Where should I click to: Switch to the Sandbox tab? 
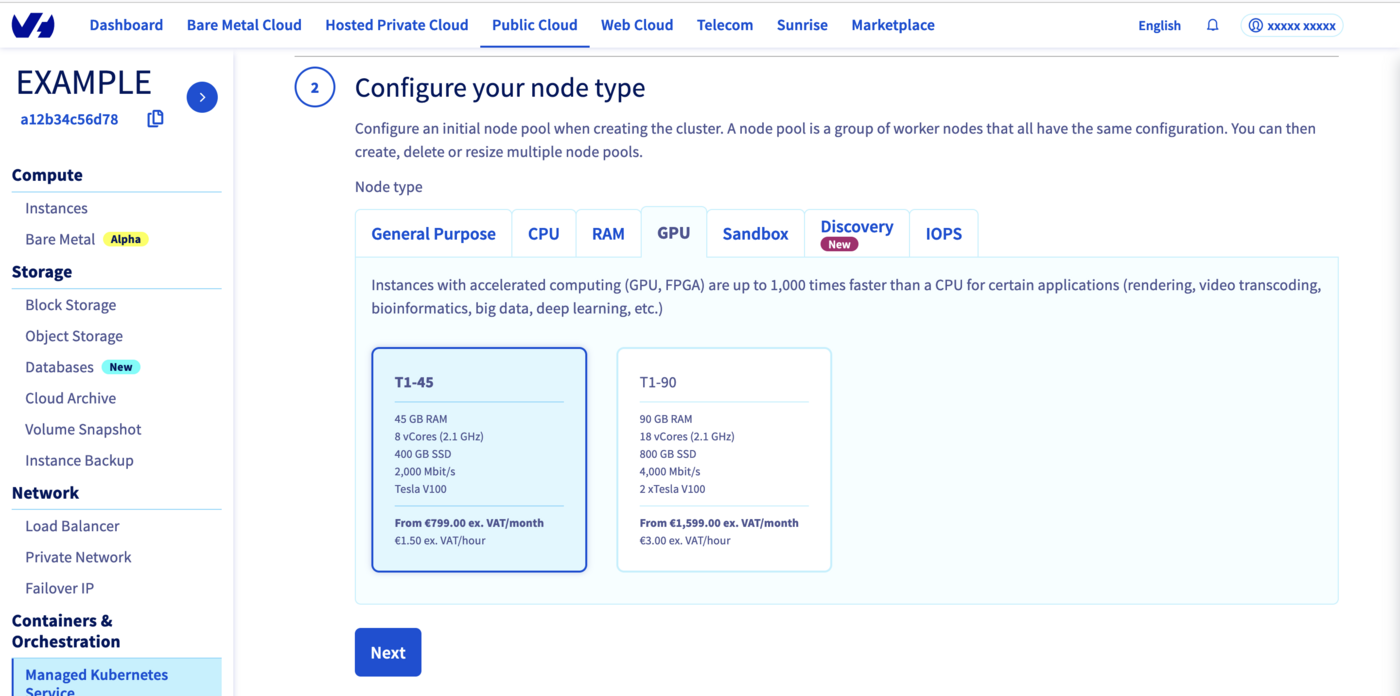point(755,233)
